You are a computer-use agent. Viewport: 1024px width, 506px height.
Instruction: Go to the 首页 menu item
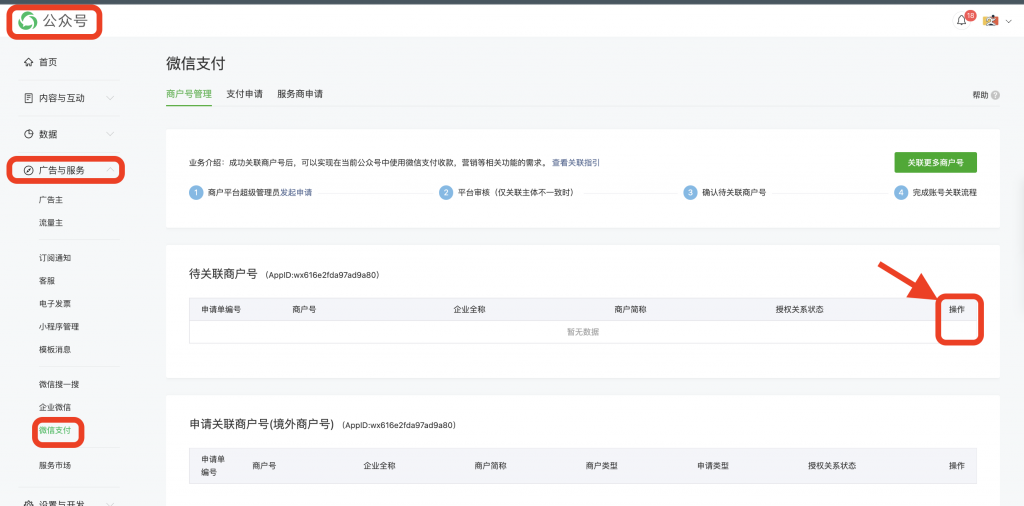point(48,62)
